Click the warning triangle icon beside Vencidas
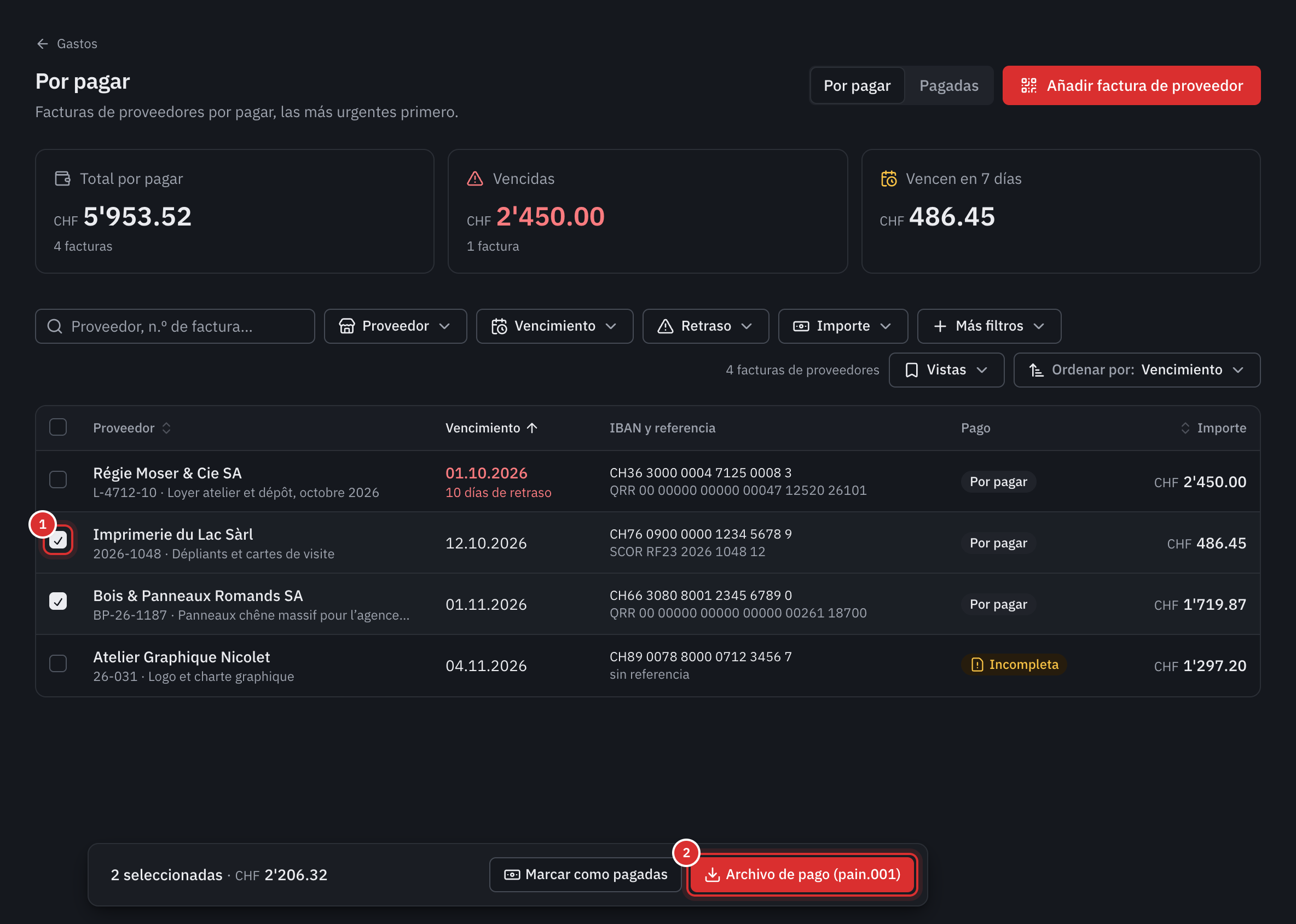The width and height of the screenshot is (1296, 924). [475, 178]
